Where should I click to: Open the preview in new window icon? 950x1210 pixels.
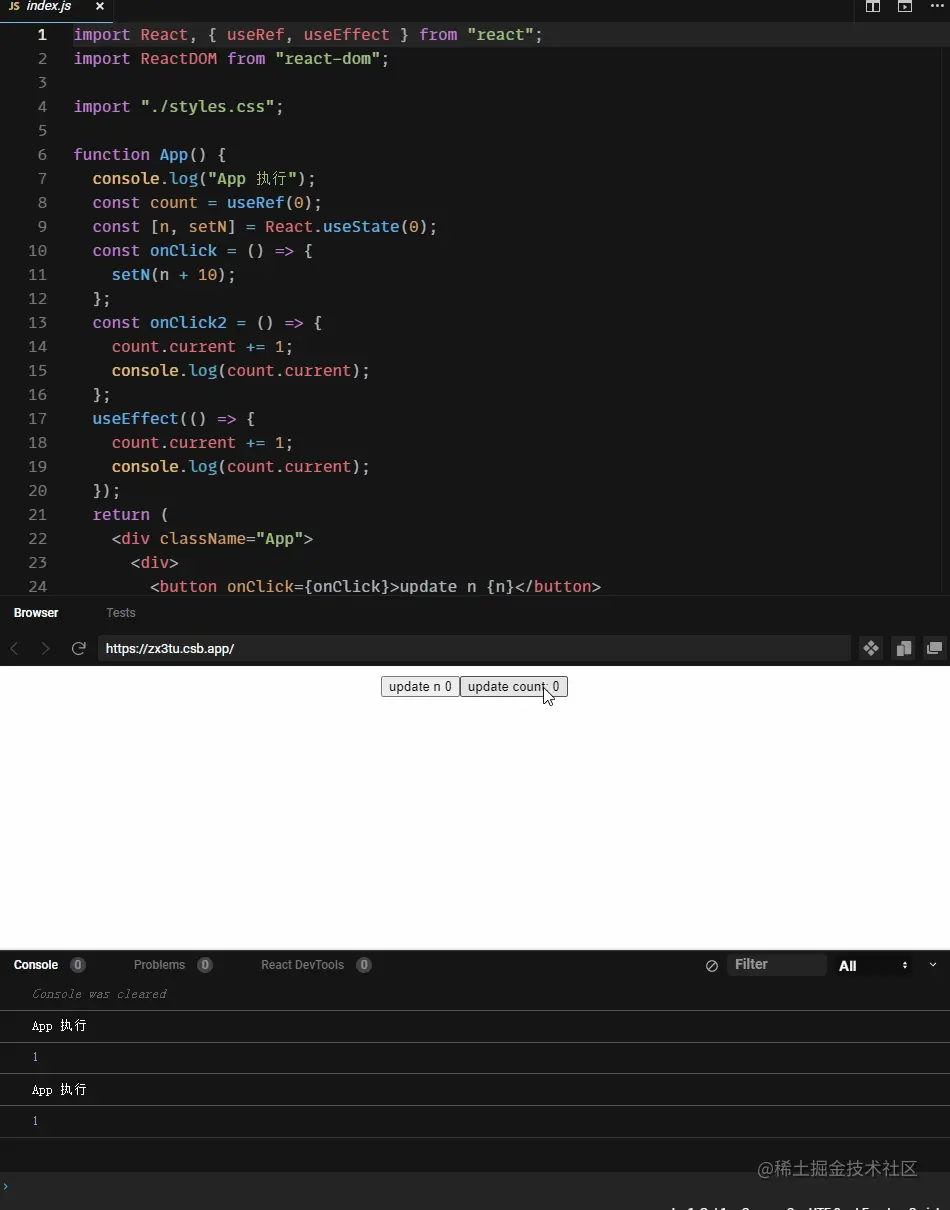905,7
